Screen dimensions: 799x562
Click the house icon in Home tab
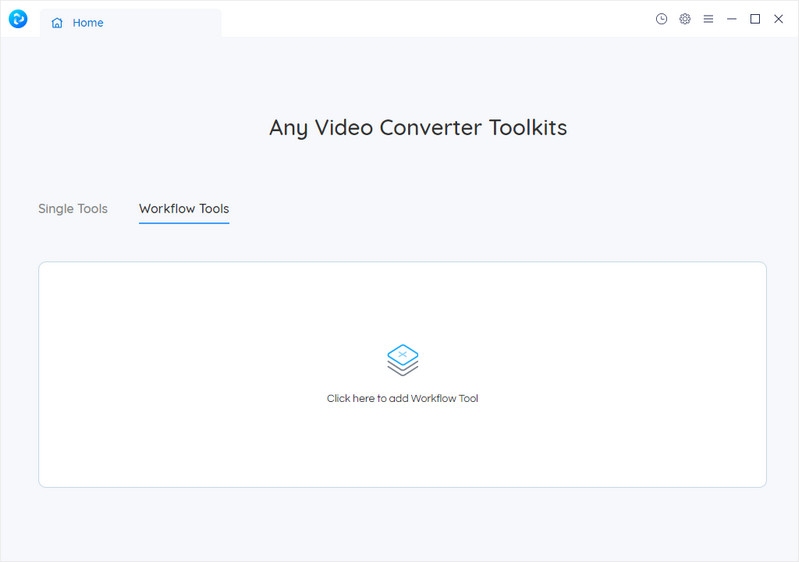tap(57, 23)
